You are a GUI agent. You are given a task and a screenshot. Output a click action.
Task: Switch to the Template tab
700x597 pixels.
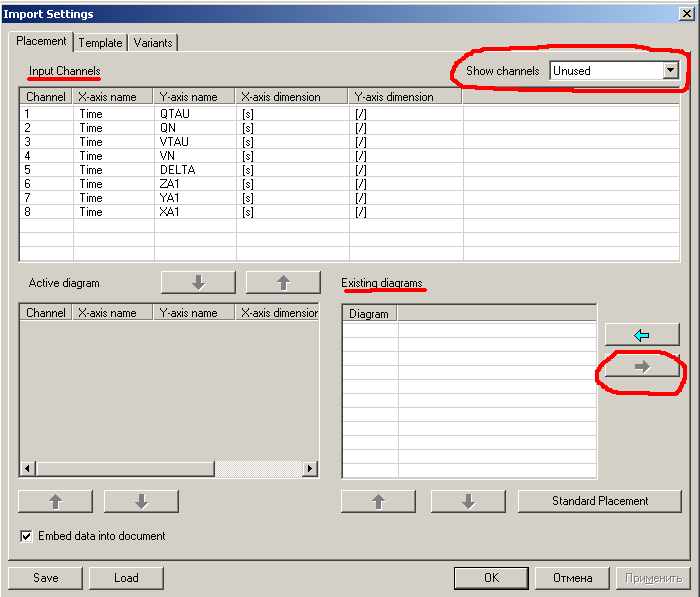[100, 43]
